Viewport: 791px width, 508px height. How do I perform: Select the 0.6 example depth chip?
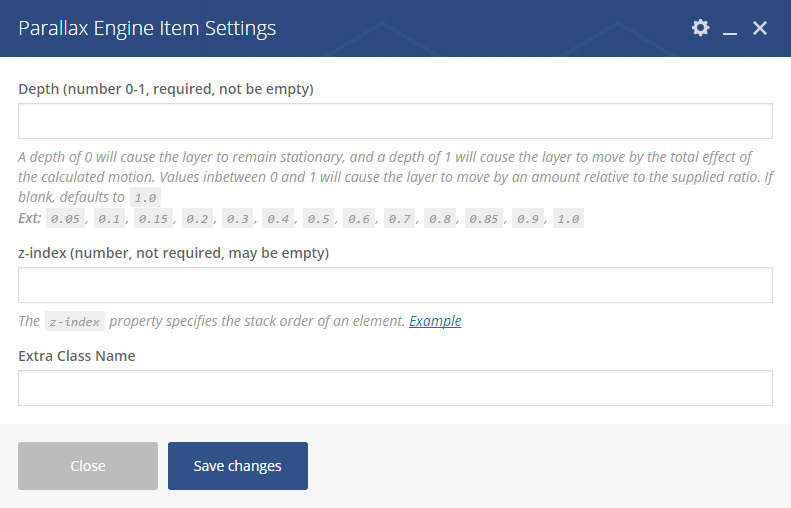359,218
